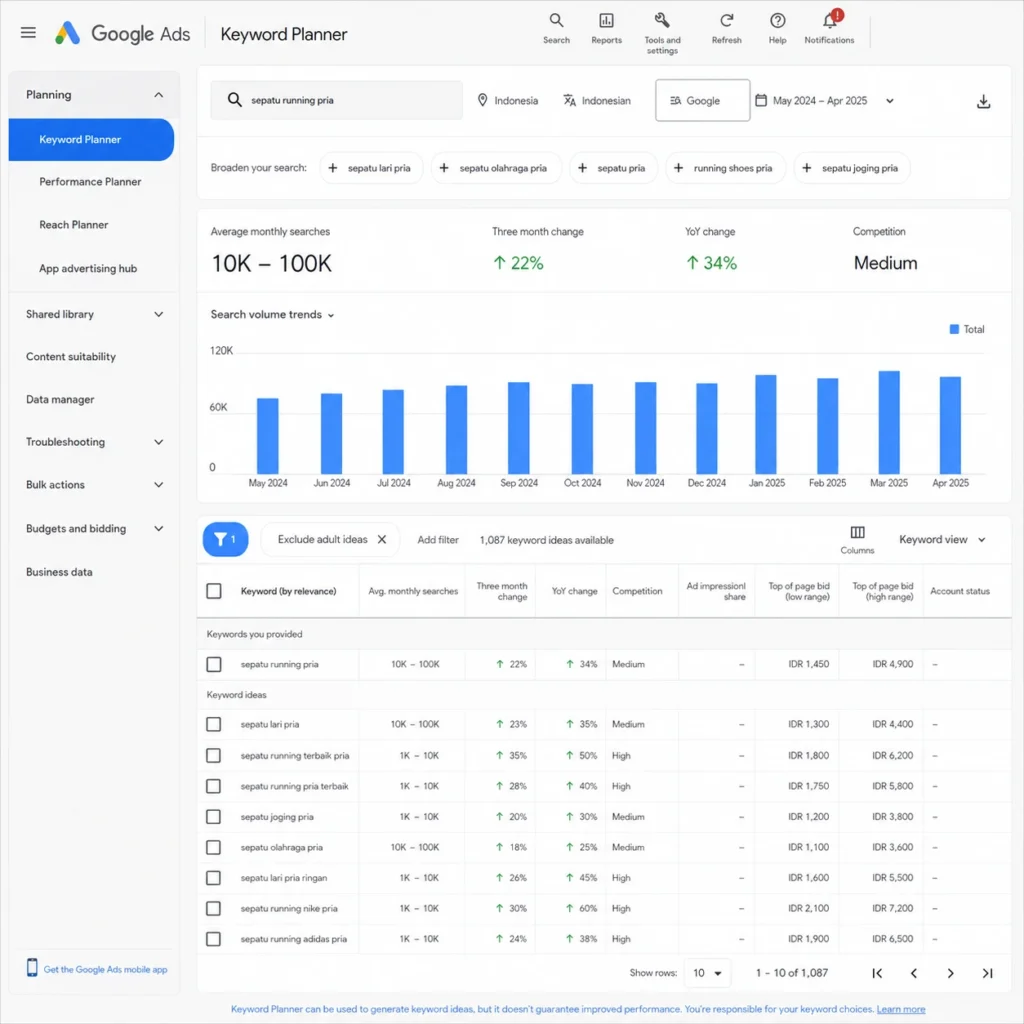Open the Keyword view dropdown
Image resolution: width=1024 pixels, height=1024 pixels.
coord(942,539)
